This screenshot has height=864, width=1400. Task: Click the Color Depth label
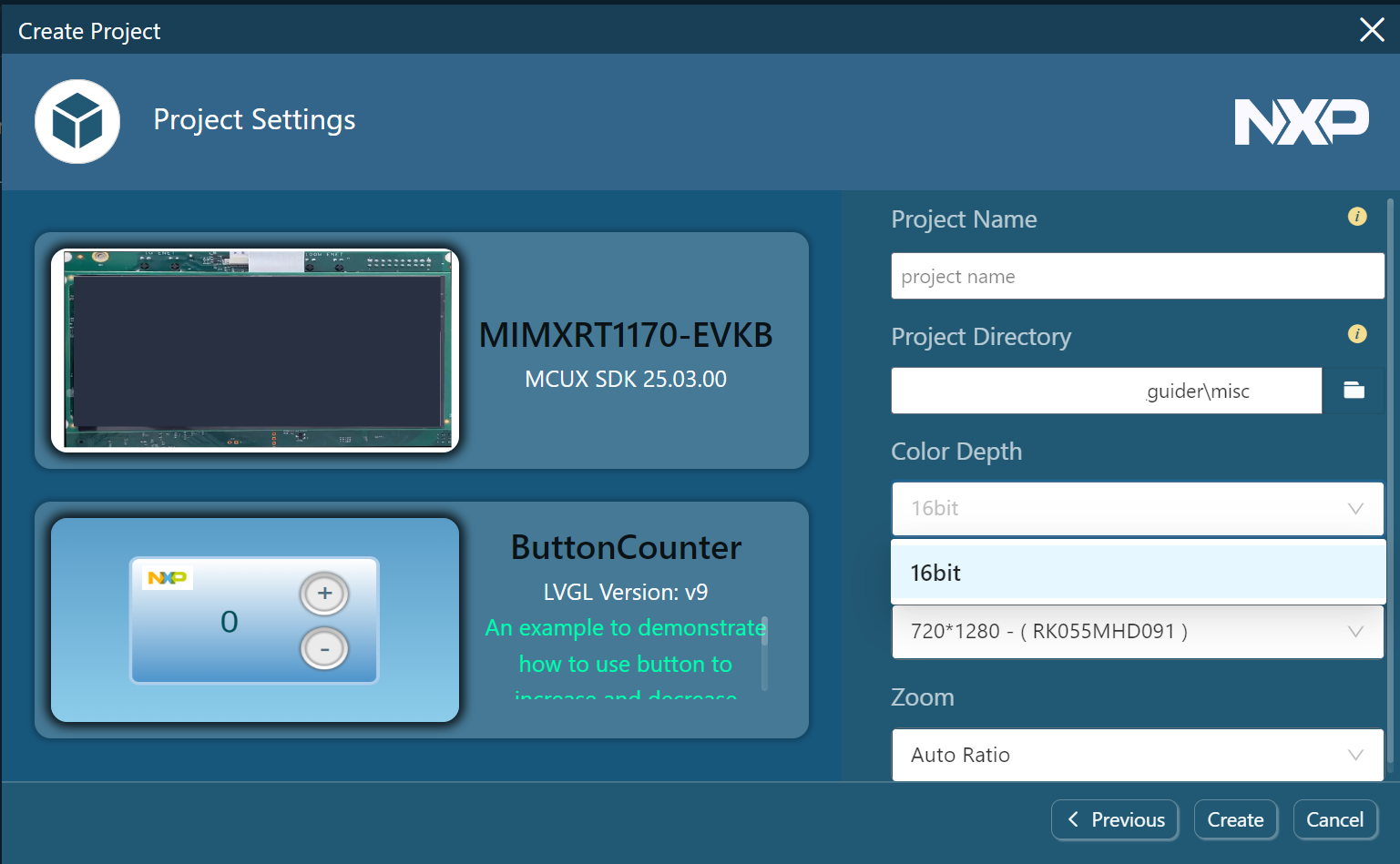click(x=956, y=452)
